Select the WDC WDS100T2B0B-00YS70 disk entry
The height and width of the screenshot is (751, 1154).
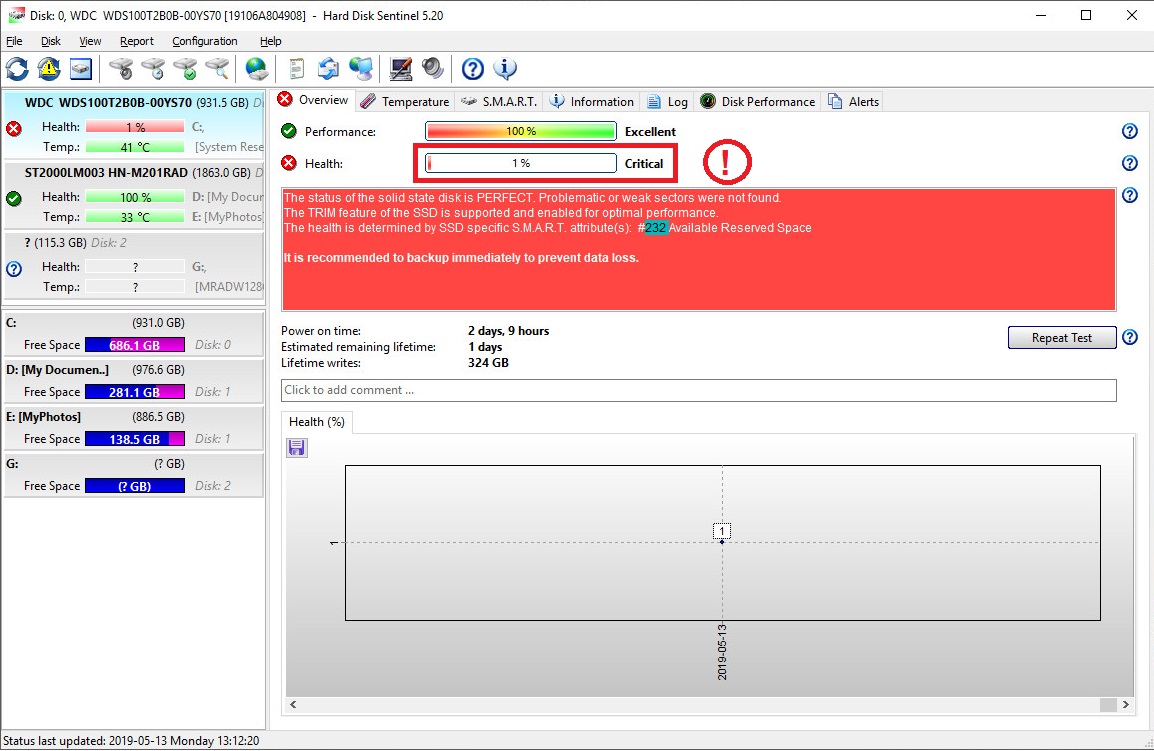pyautogui.click(x=133, y=124)
